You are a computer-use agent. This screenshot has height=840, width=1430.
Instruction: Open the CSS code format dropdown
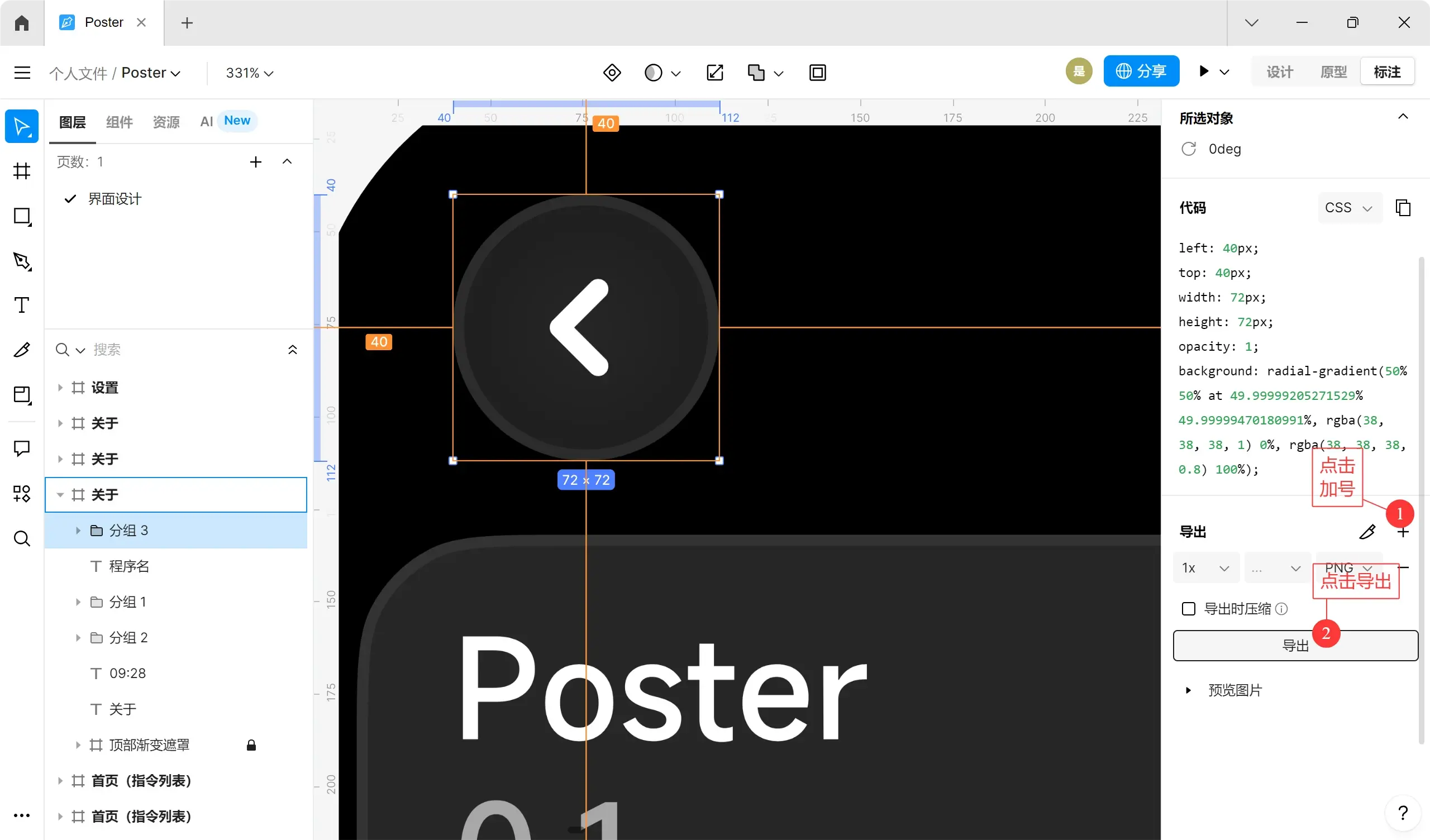(x=1349, y=208)
